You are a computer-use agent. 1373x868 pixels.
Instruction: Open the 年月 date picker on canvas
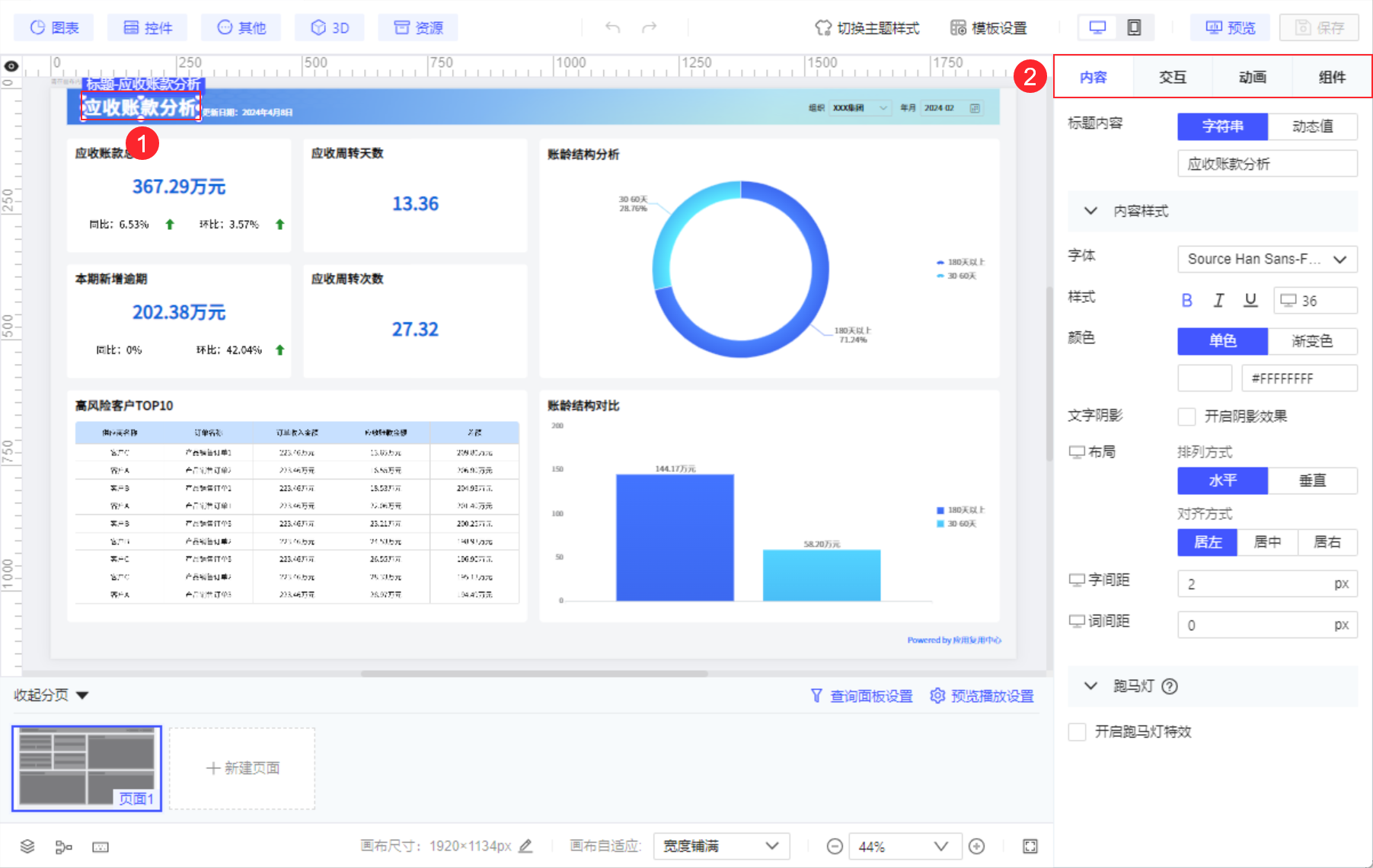951,108
